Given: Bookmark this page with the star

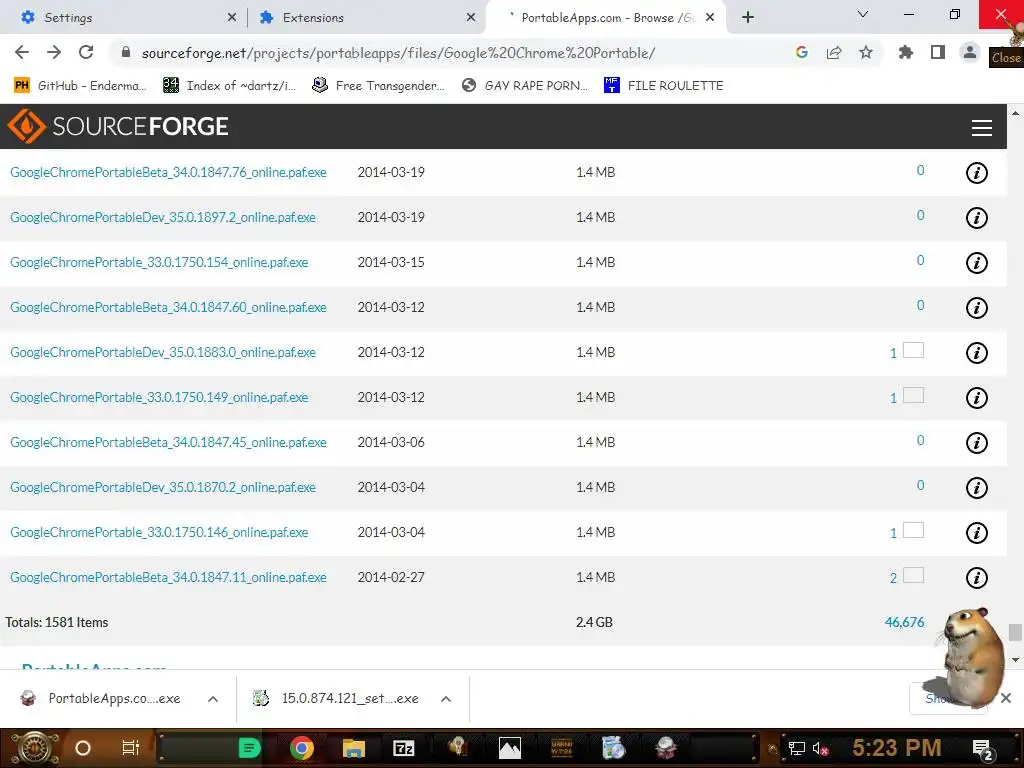Looking at the screenshot, I should pos(865,52).
